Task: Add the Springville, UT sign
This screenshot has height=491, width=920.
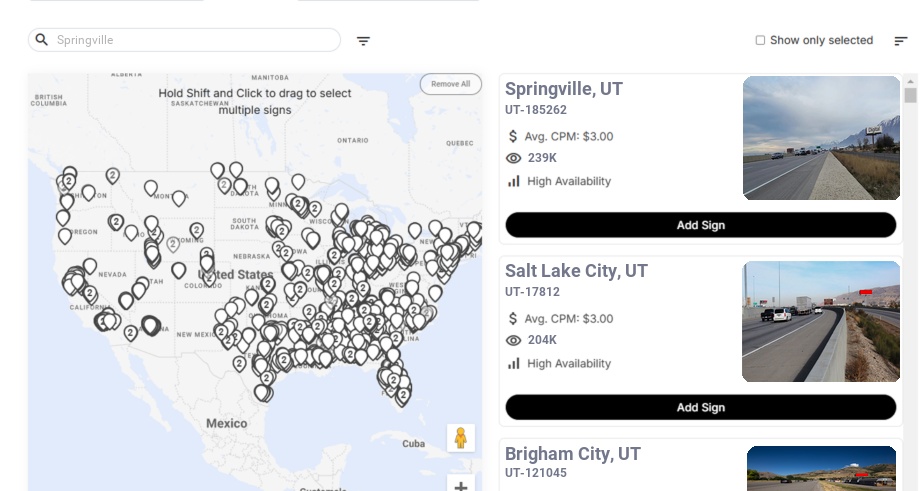Action: click(700, 225)
